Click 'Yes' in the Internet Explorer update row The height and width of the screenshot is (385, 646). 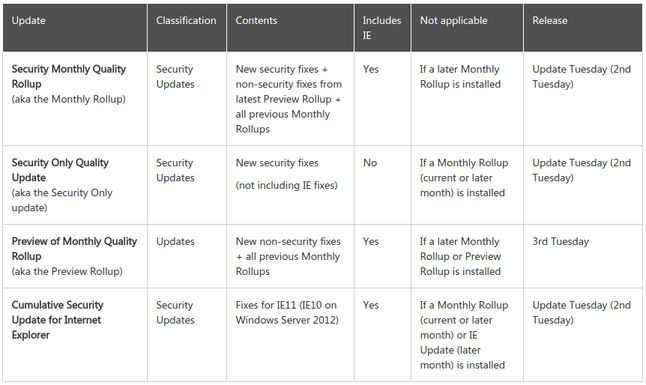point(370,305)
